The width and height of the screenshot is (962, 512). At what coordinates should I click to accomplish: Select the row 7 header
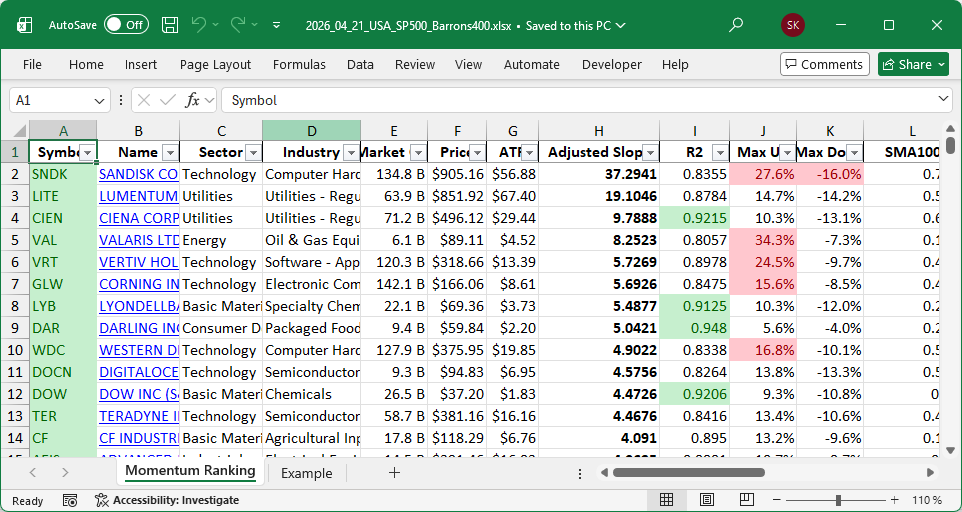(15, 284)
